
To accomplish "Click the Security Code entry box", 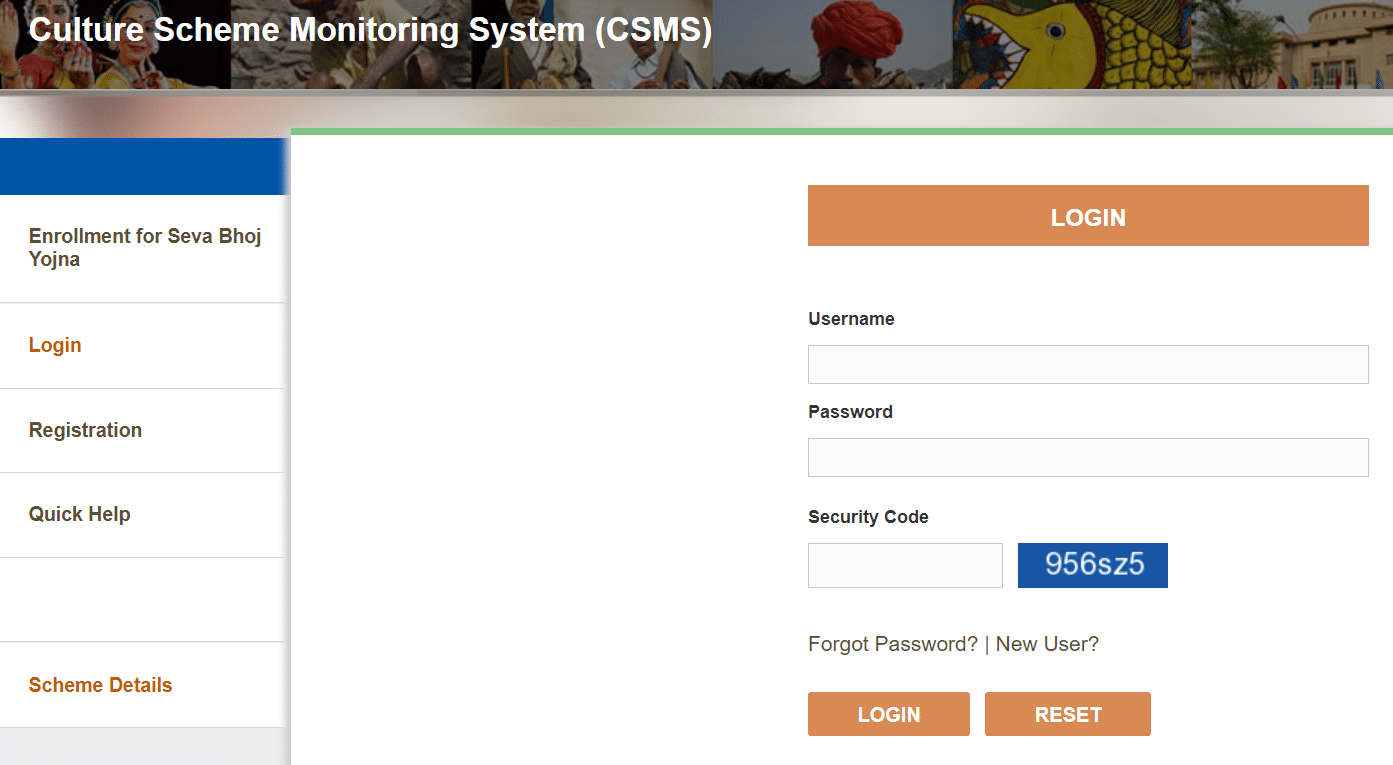I will [904, 565].
